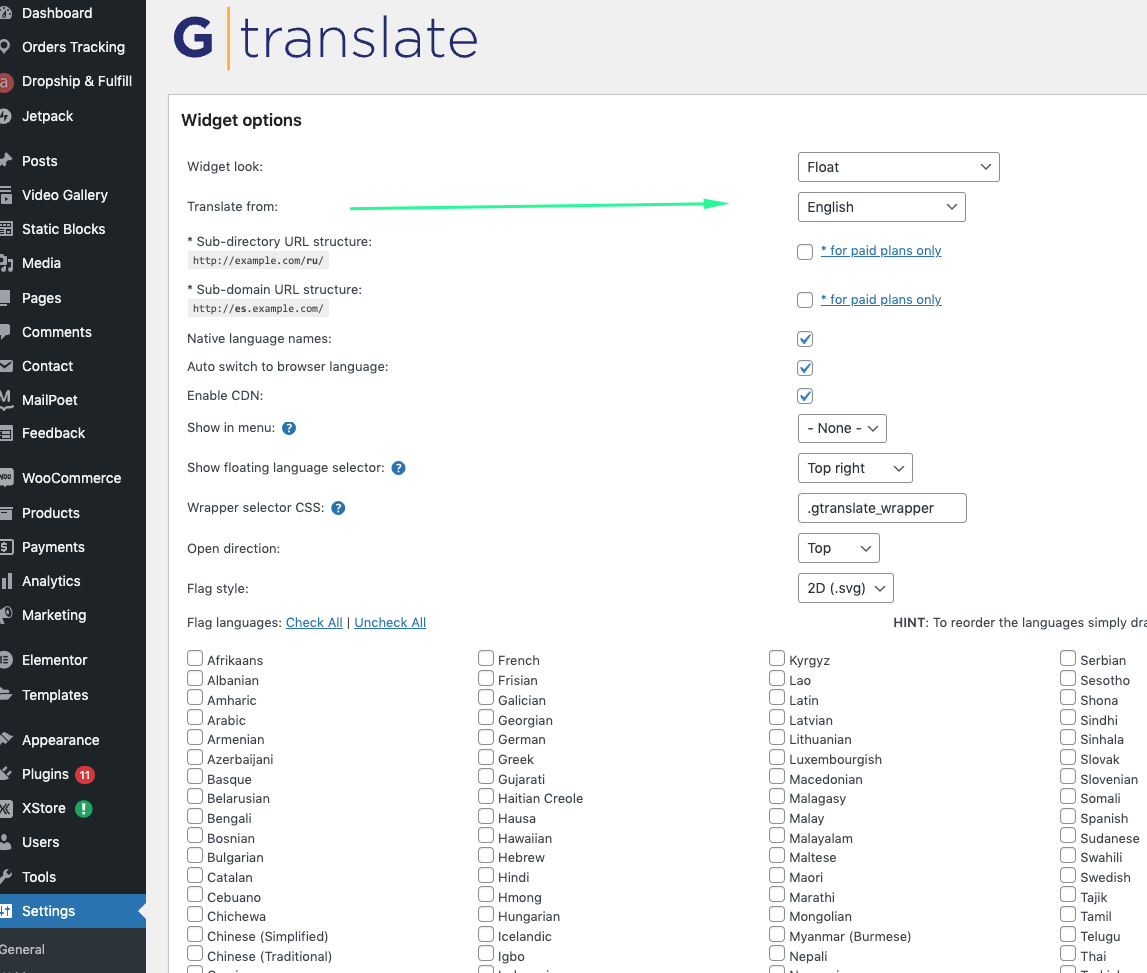Click the Show in menu help icon
The image size is (1147, 973).
[x=289, y=429]
